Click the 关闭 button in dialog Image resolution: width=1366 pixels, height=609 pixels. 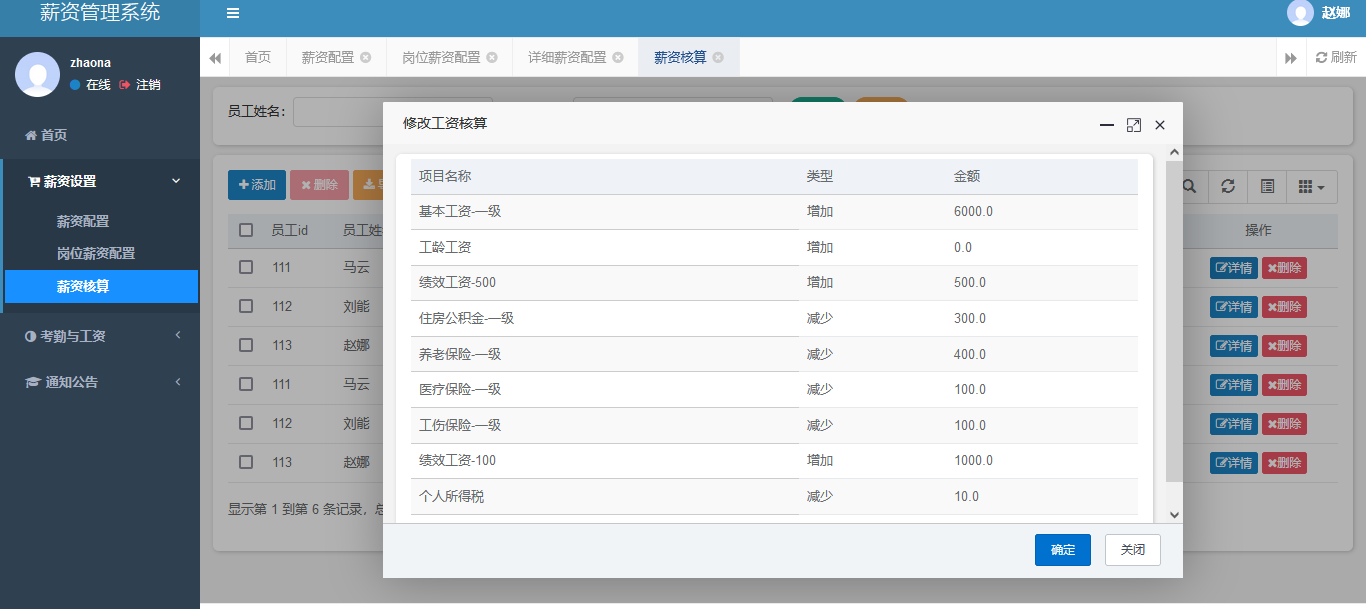[1132, 550]
